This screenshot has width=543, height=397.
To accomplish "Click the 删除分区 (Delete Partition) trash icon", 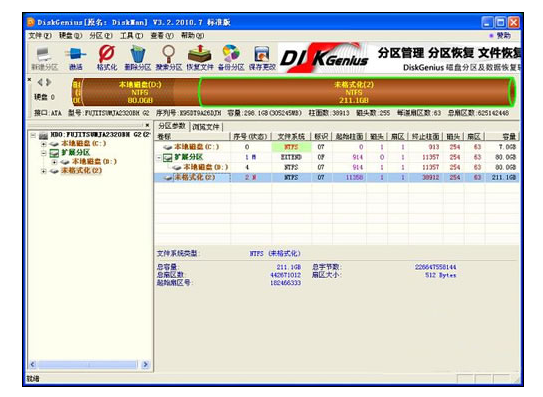I will tap(137, 58).
